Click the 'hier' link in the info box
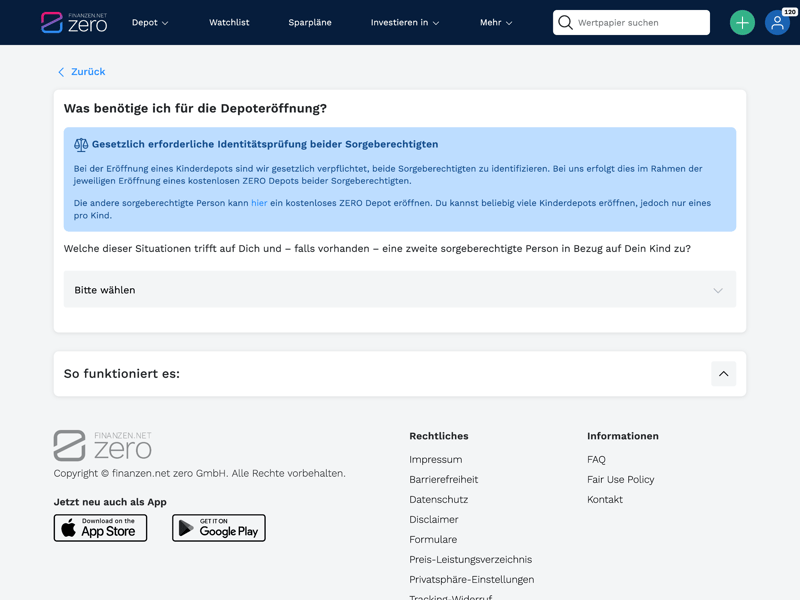 point(259,203)
